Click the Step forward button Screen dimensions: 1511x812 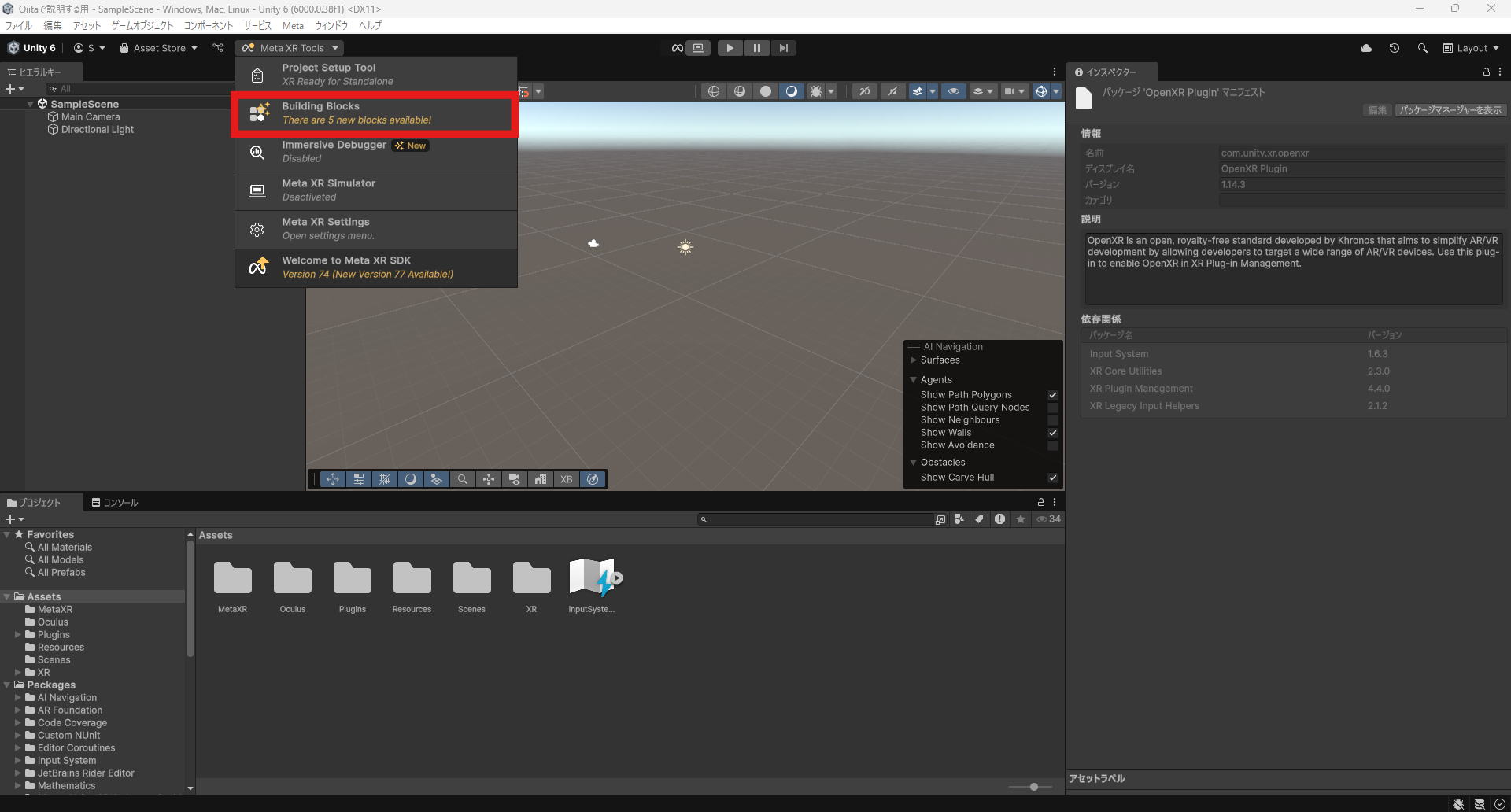click(x=783, y=48)
